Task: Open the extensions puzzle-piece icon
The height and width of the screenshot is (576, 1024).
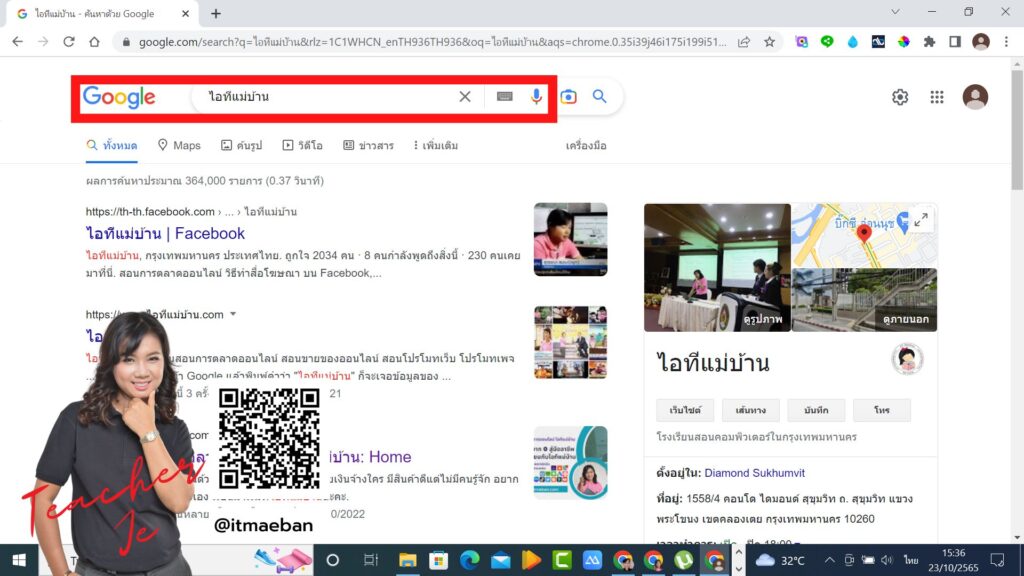Action: click(929, 40)
